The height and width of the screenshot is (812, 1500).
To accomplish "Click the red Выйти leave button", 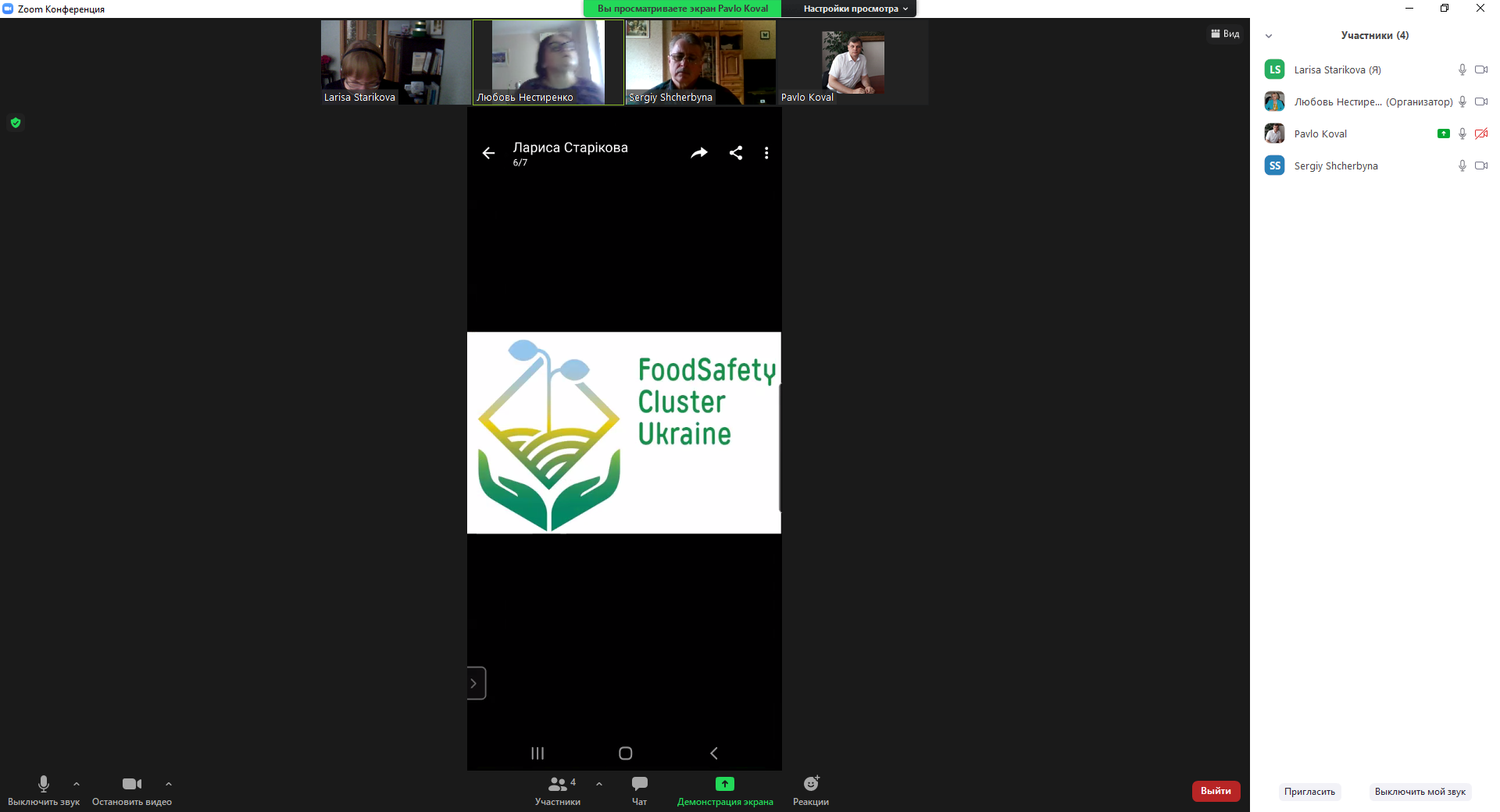I will click(x=1216, y=791).
